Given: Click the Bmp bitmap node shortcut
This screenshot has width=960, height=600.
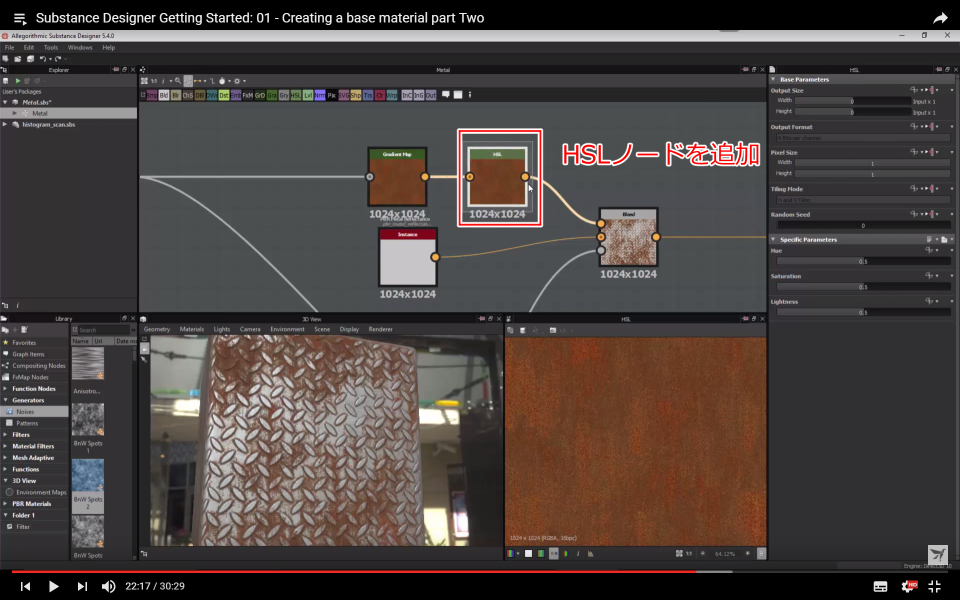Looking at the screenshot, I should coord(152,96).
